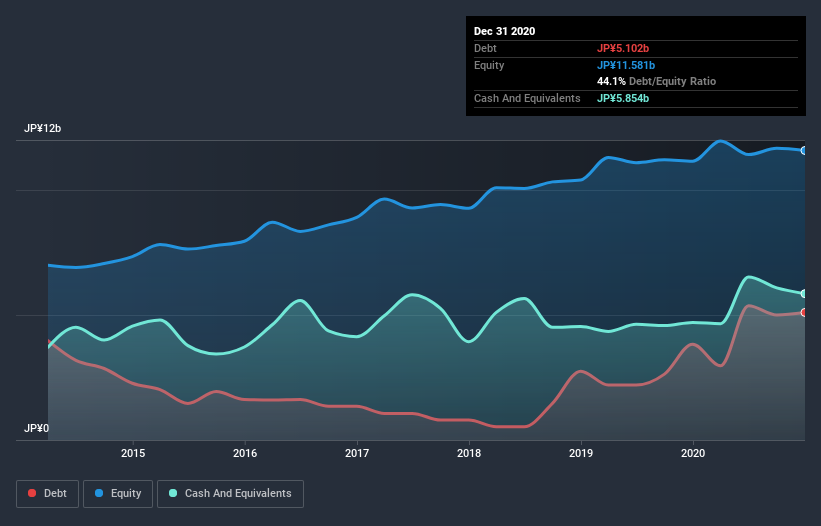821x526 pixels.
Task: Click the teal Cash And Equivalents legend dot
Action: (173, 493)
